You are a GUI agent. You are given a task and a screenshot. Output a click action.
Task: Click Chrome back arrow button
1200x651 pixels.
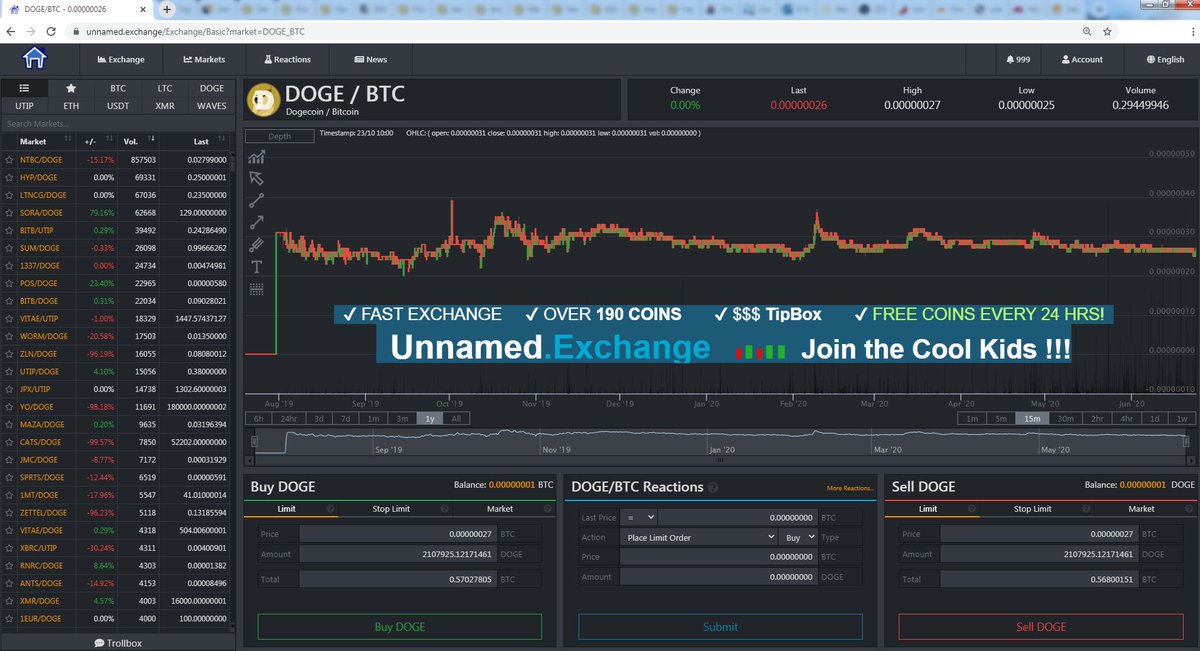pos(11,31)
